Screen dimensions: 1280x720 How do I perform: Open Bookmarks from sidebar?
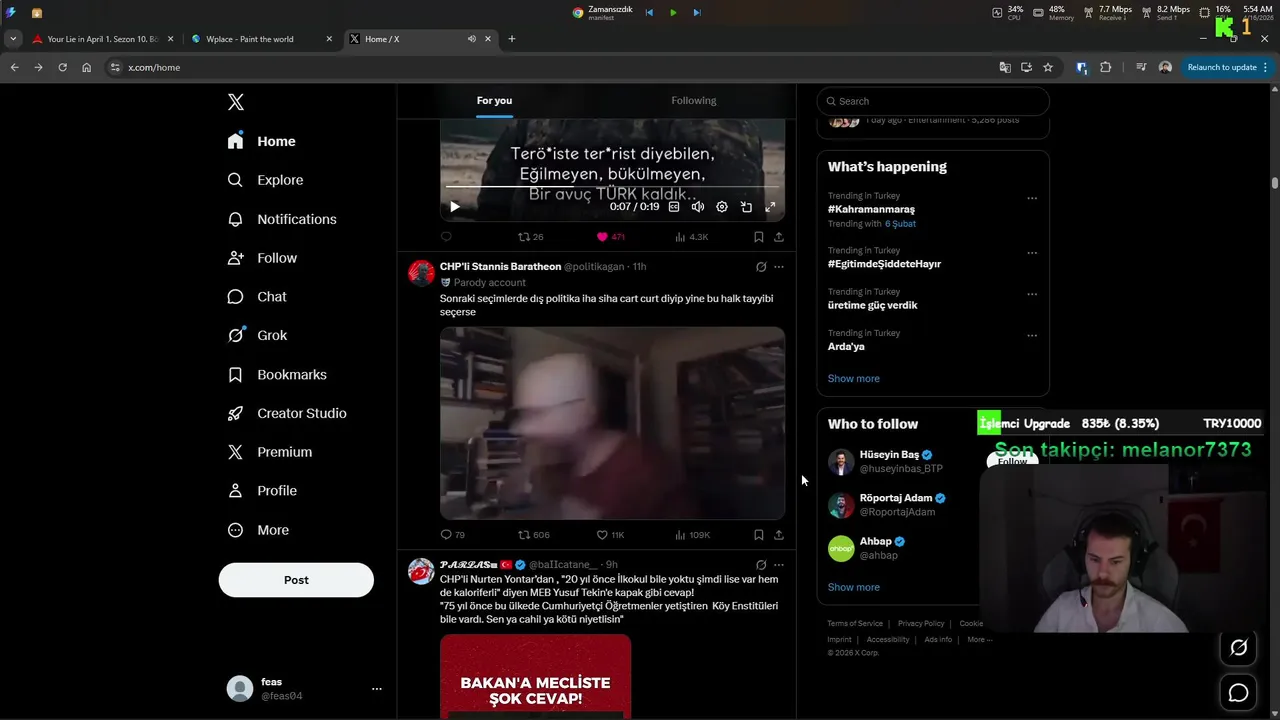[x=277, y=375]
